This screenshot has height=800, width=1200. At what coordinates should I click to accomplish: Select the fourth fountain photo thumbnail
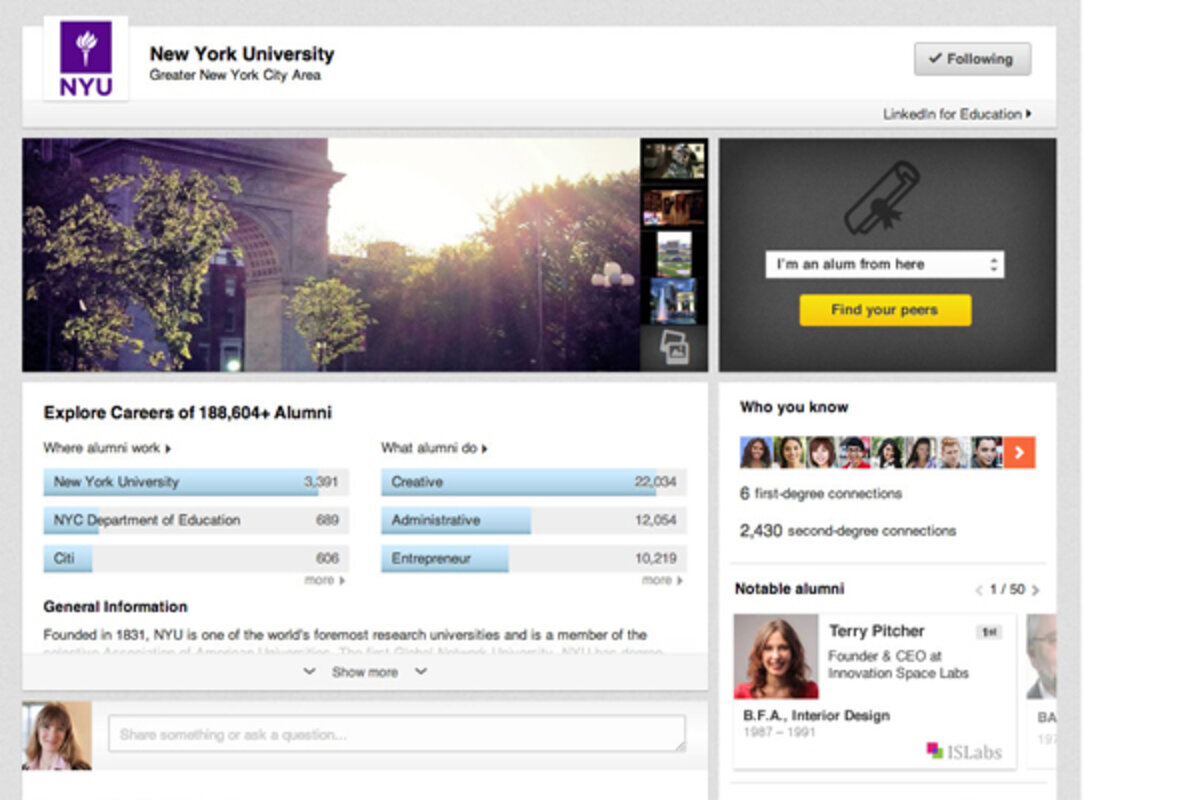tap(673, 301)
